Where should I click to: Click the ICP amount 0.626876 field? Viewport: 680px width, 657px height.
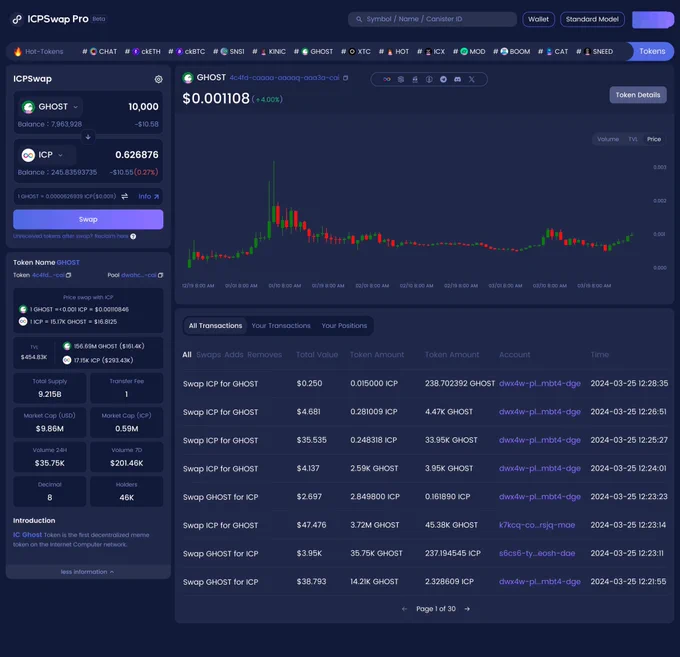137,155
